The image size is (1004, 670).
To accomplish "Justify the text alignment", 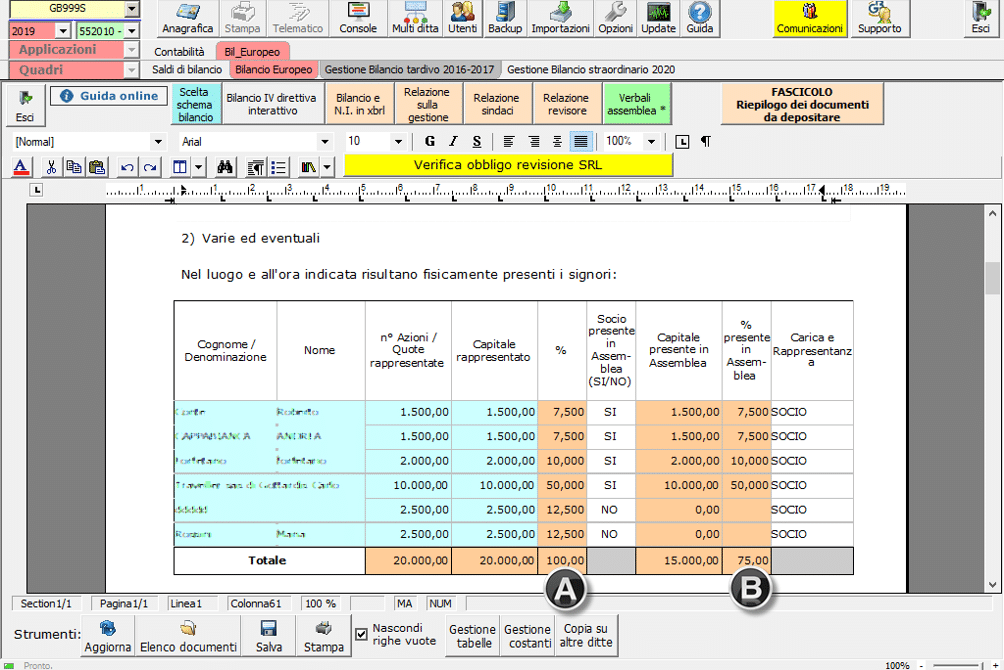I will (581, 142).
